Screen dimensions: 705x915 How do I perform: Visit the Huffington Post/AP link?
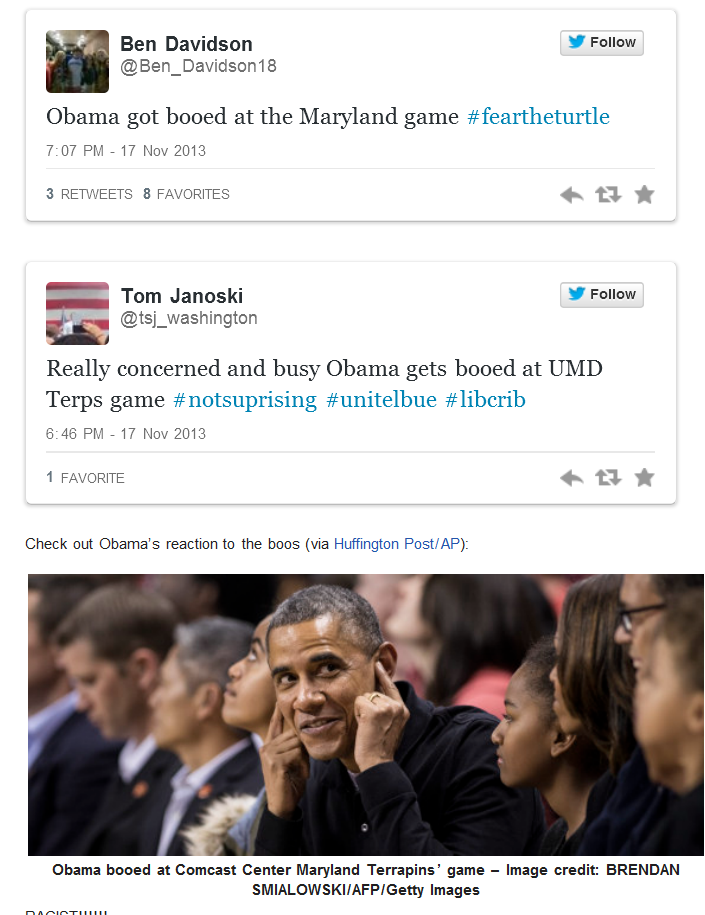(397, 544)
